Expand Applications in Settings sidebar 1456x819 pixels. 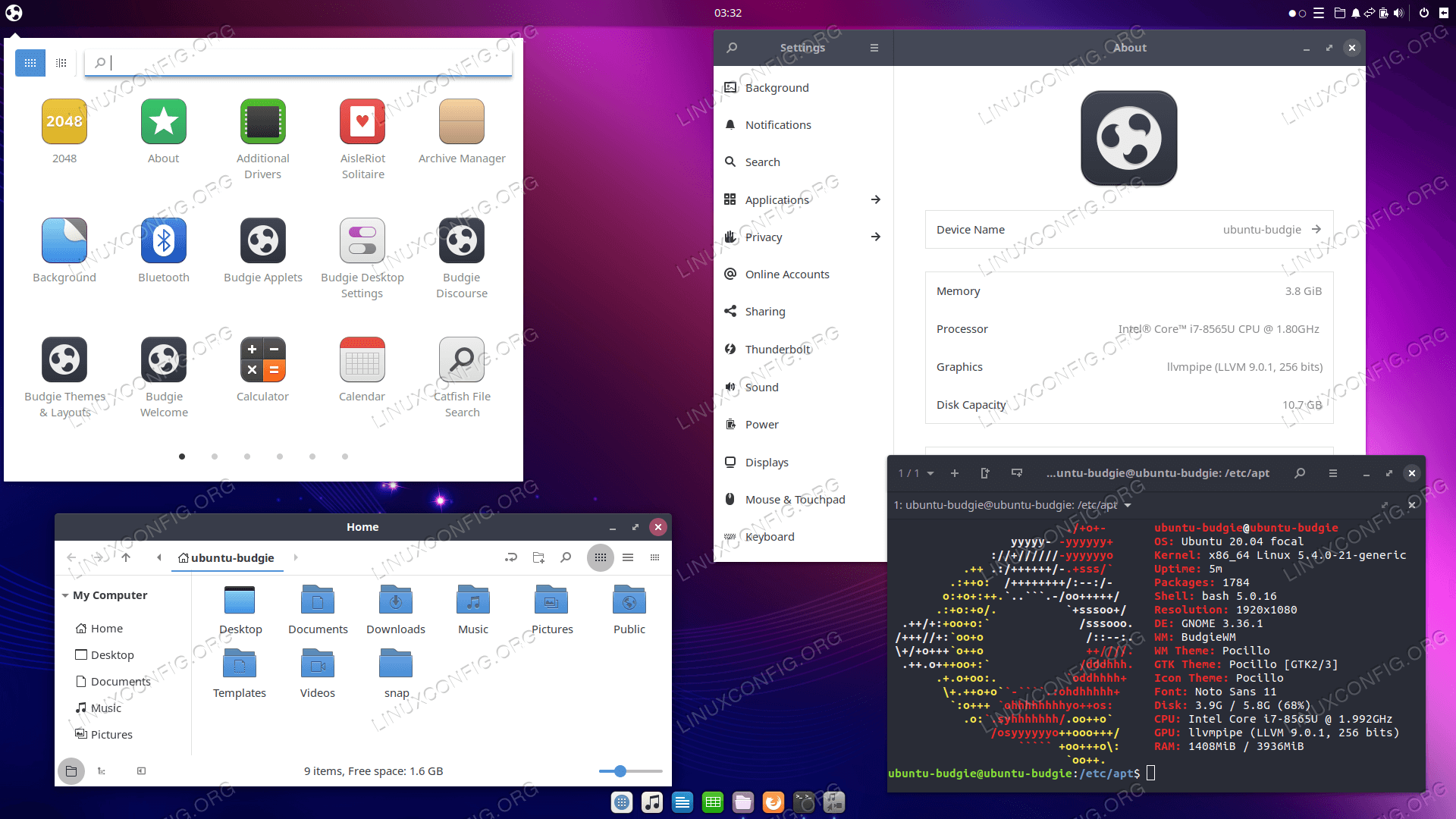coord(803,199)
